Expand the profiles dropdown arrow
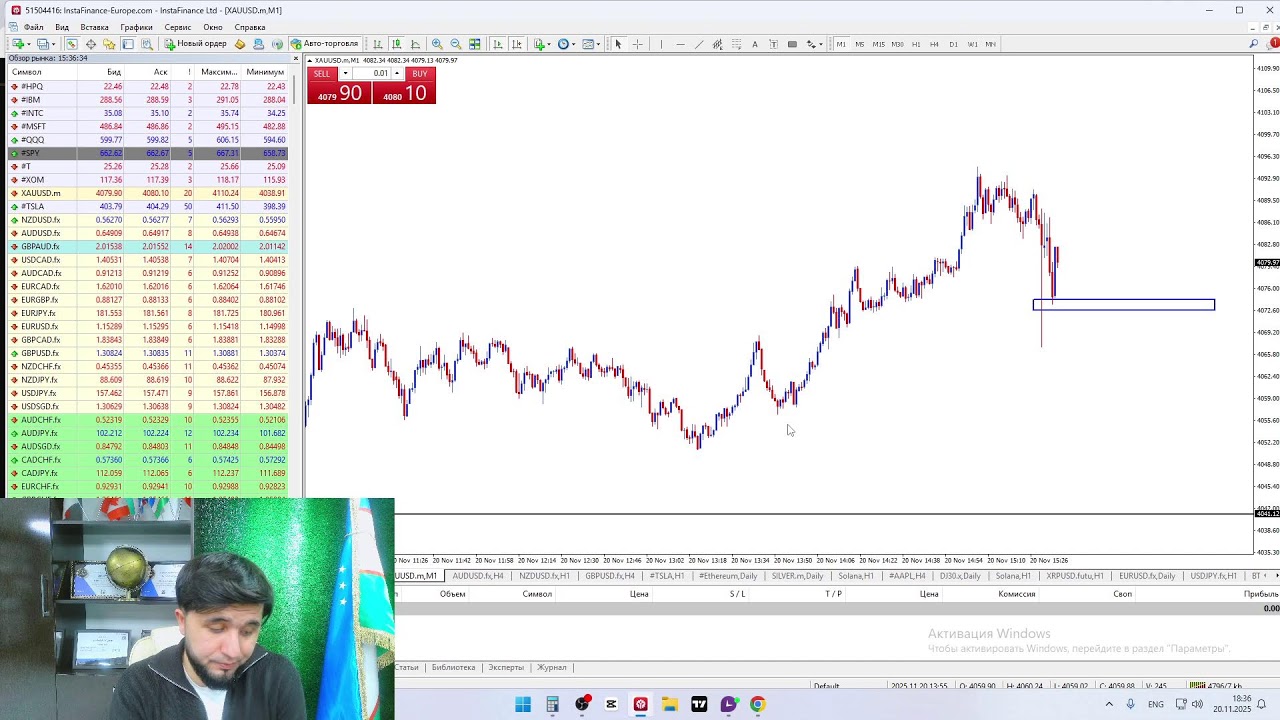This screenshot has height=720, width=1280. click(54, 44)
